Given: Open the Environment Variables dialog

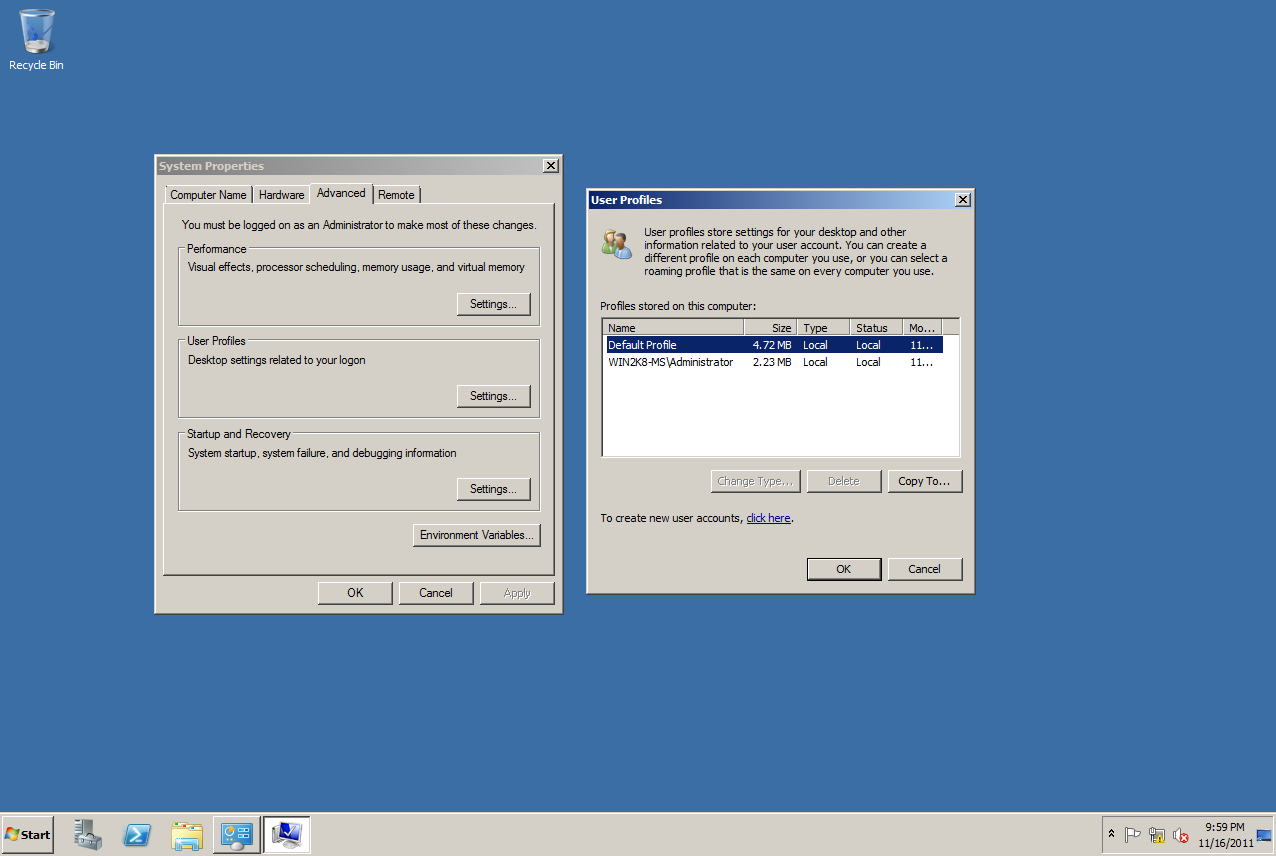Looking at the screenshot, I should (x=476, y=535).
